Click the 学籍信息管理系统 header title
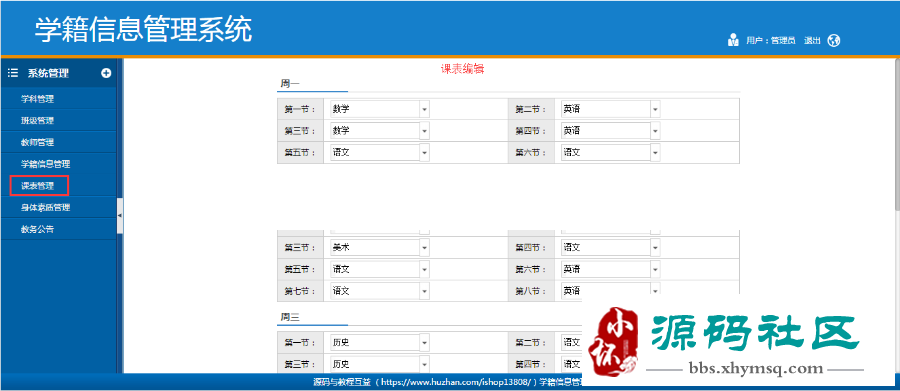 click(143, 30)
